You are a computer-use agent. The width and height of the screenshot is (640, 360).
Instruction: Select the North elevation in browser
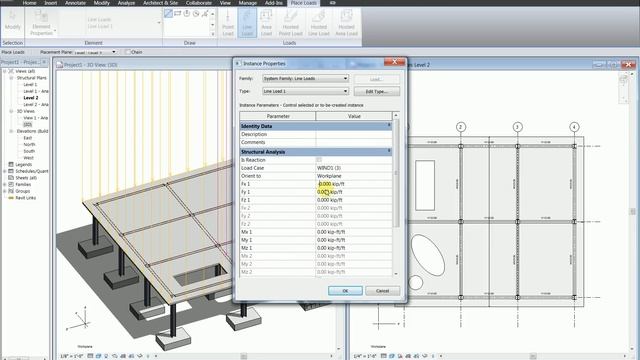[x=29, y=144]
